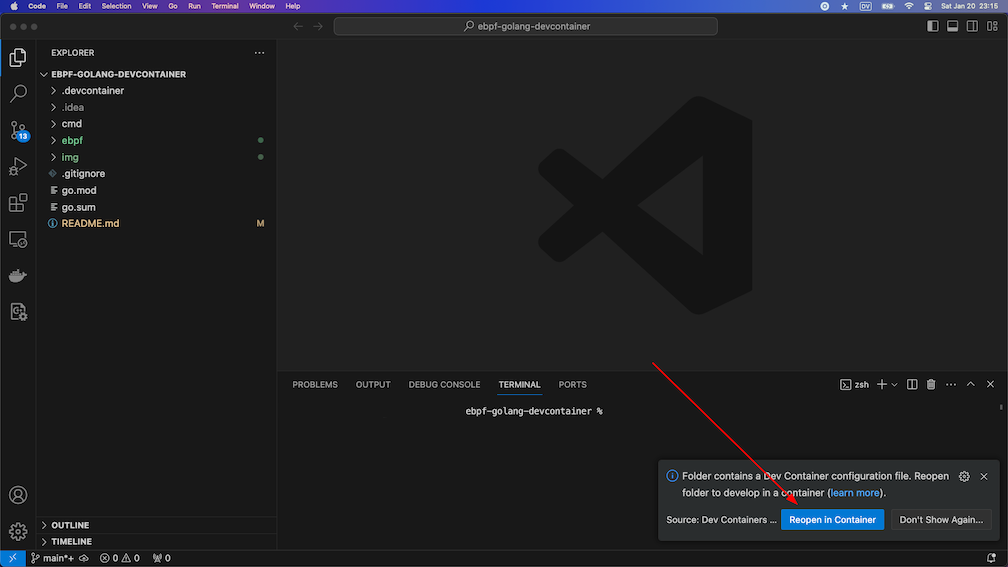This screenshot has width=1008, height=567.
Task: Go forward with the navigation arrow
Action: tap(318, 26)
